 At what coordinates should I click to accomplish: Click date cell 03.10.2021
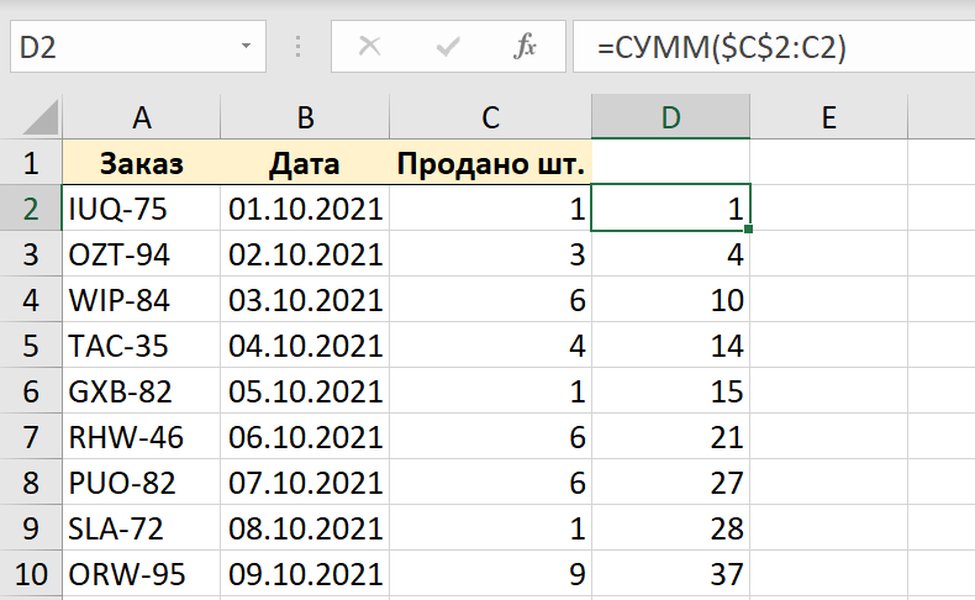pos(305,300)
